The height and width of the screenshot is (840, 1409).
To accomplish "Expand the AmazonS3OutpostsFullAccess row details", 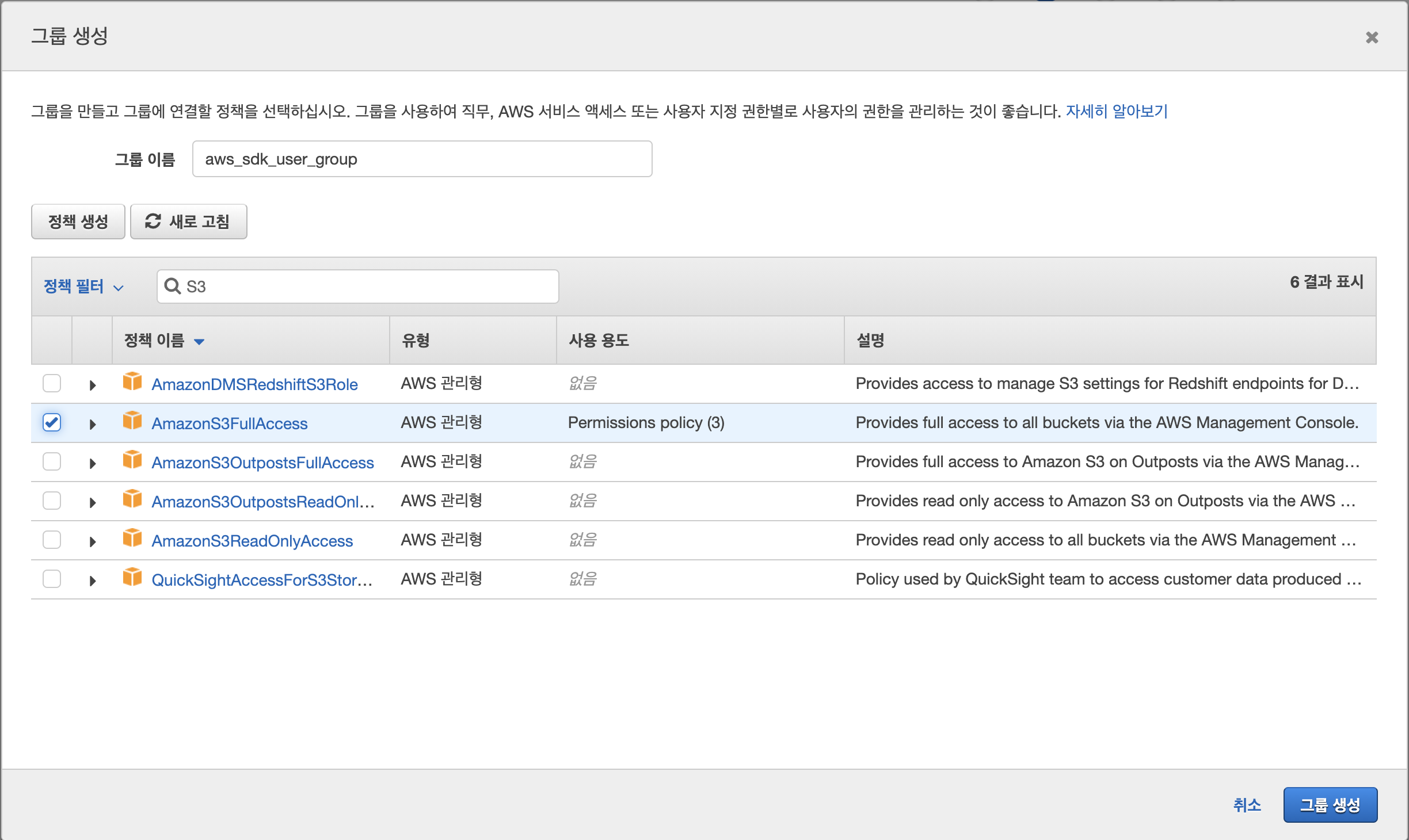I will pos(93,463).
